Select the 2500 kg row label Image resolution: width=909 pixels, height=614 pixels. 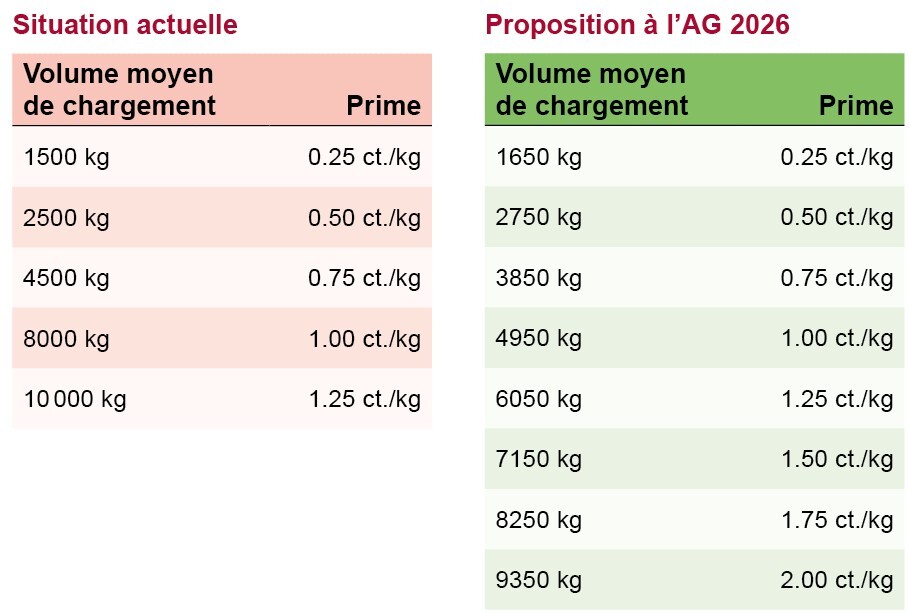pyautogui.click(x=66, y=218)
